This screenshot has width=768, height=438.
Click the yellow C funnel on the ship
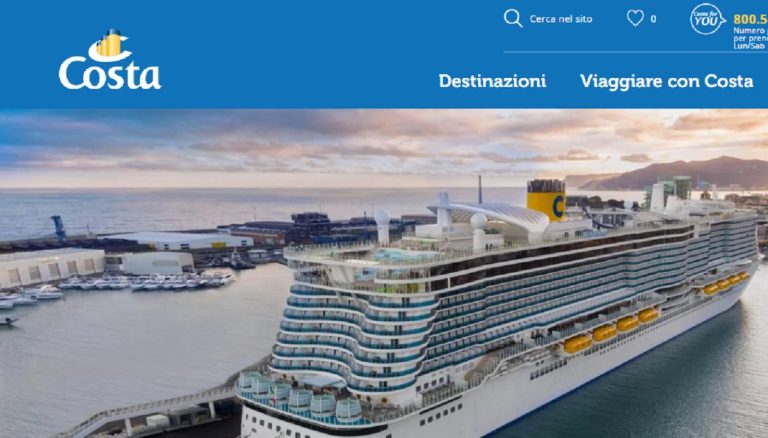[546, 200]
